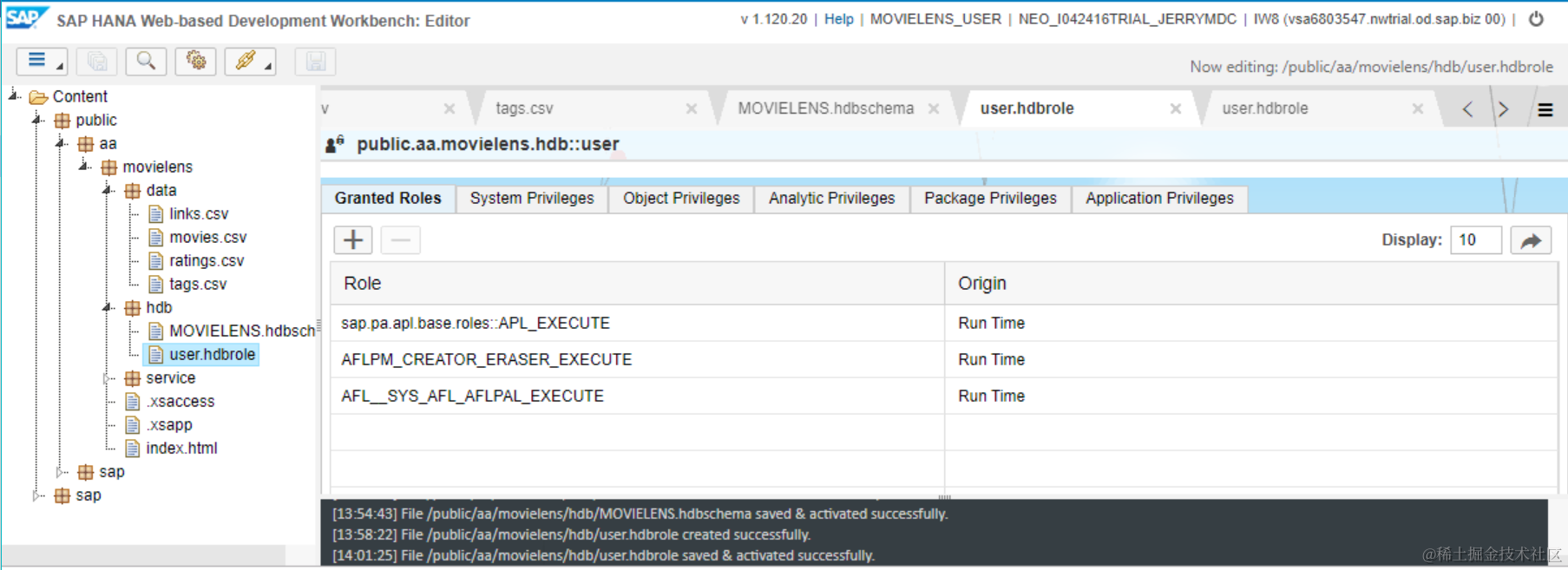
Task: Open the search magnifier tool
Action: tap(146, 62)
